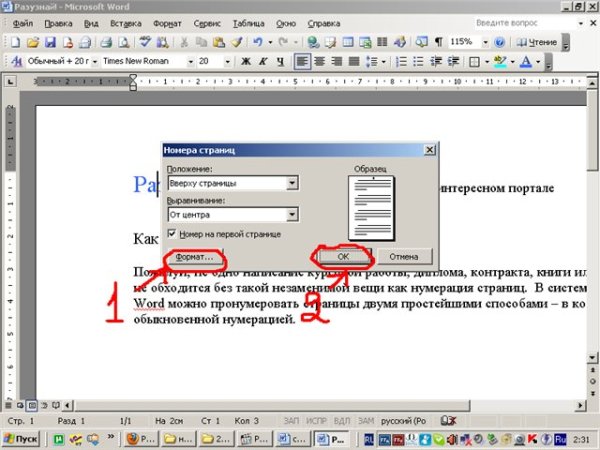
Task: Click the 'Формат...' button in dialog
Action: (x=194, y=257)
